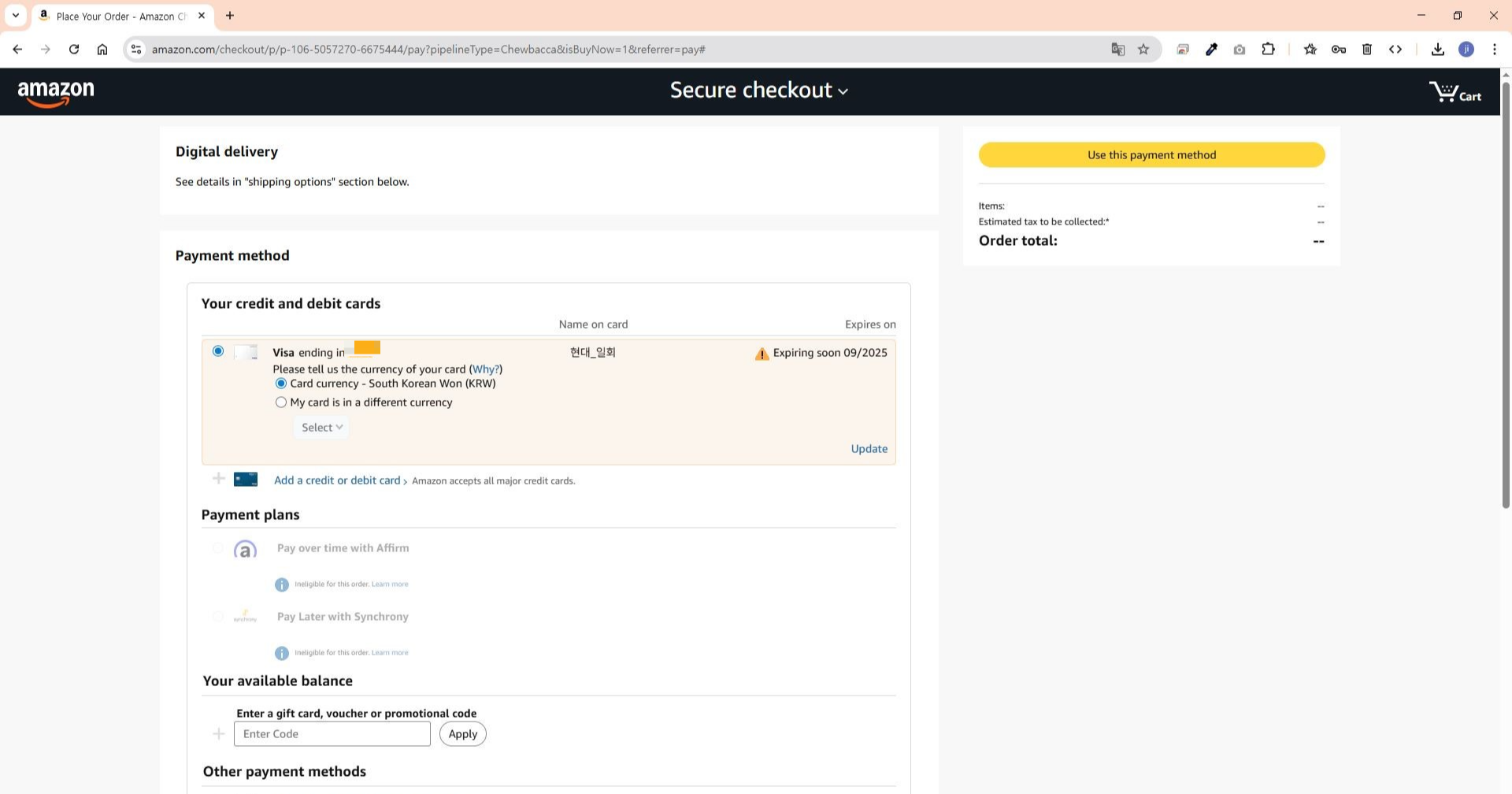Screen dimensions: 1512x794
Task: Open the Cart icon
Action: coord(1455,92)
